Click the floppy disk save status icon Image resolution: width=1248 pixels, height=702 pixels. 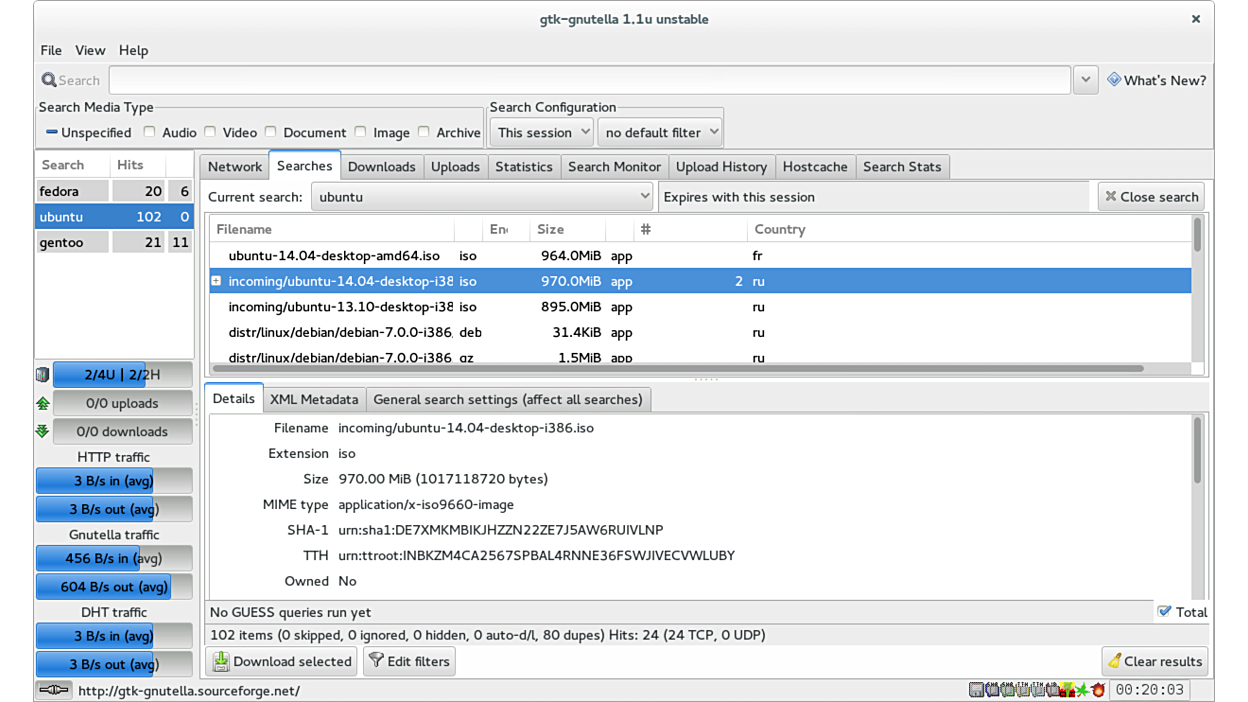click(976, 690)
